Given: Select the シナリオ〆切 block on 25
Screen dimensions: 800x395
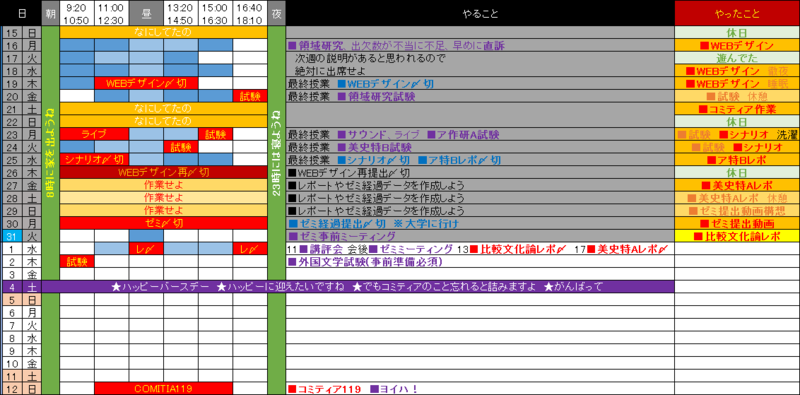Looking at the screenshot, I should coord(94,160).
